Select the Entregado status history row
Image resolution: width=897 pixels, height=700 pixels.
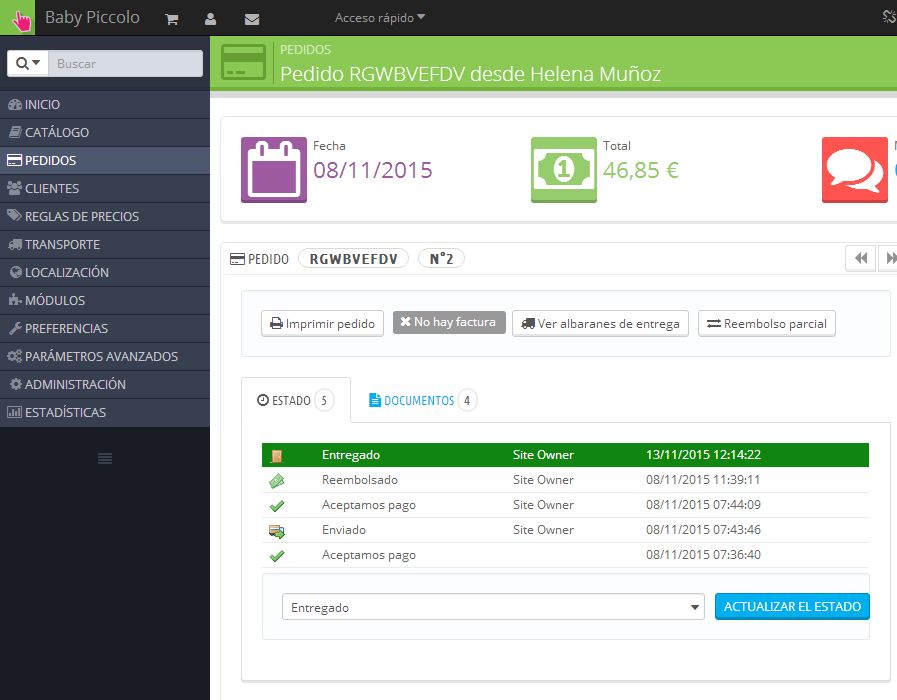point(565,455)
